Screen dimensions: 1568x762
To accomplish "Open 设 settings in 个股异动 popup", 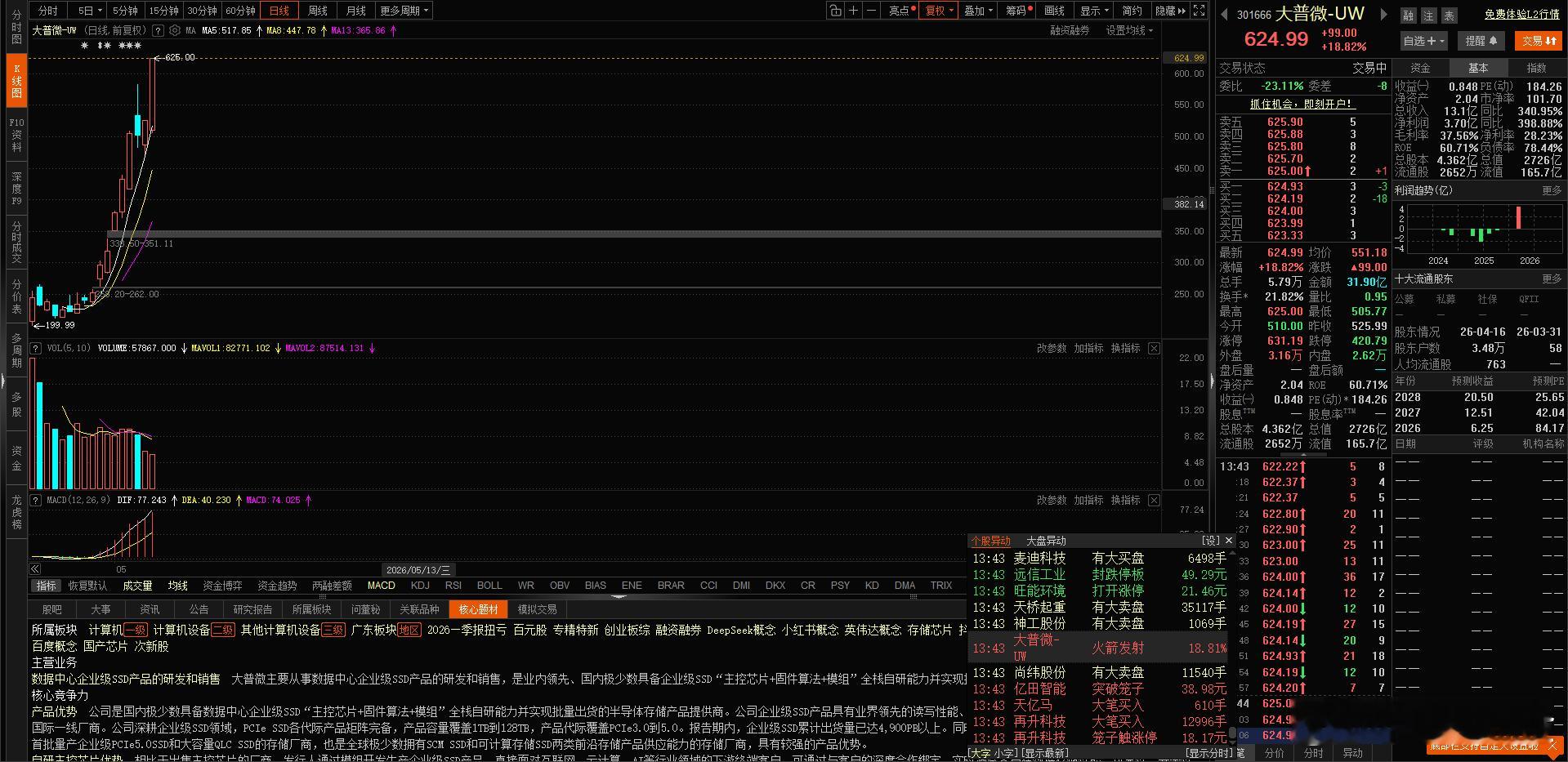I will [x=1210, y=541].
